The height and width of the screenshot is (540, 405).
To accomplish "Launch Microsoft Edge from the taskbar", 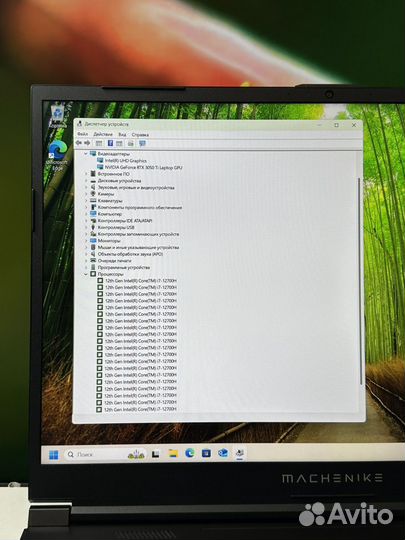I will coord(190,453).
